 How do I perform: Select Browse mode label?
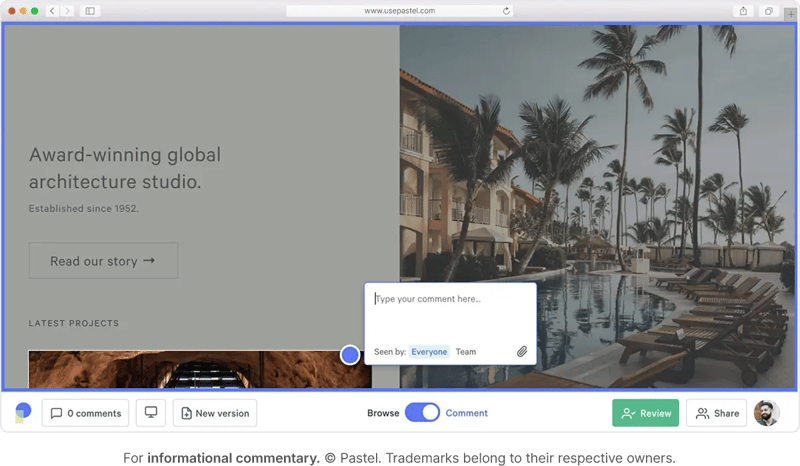click(x=383, y=413)
